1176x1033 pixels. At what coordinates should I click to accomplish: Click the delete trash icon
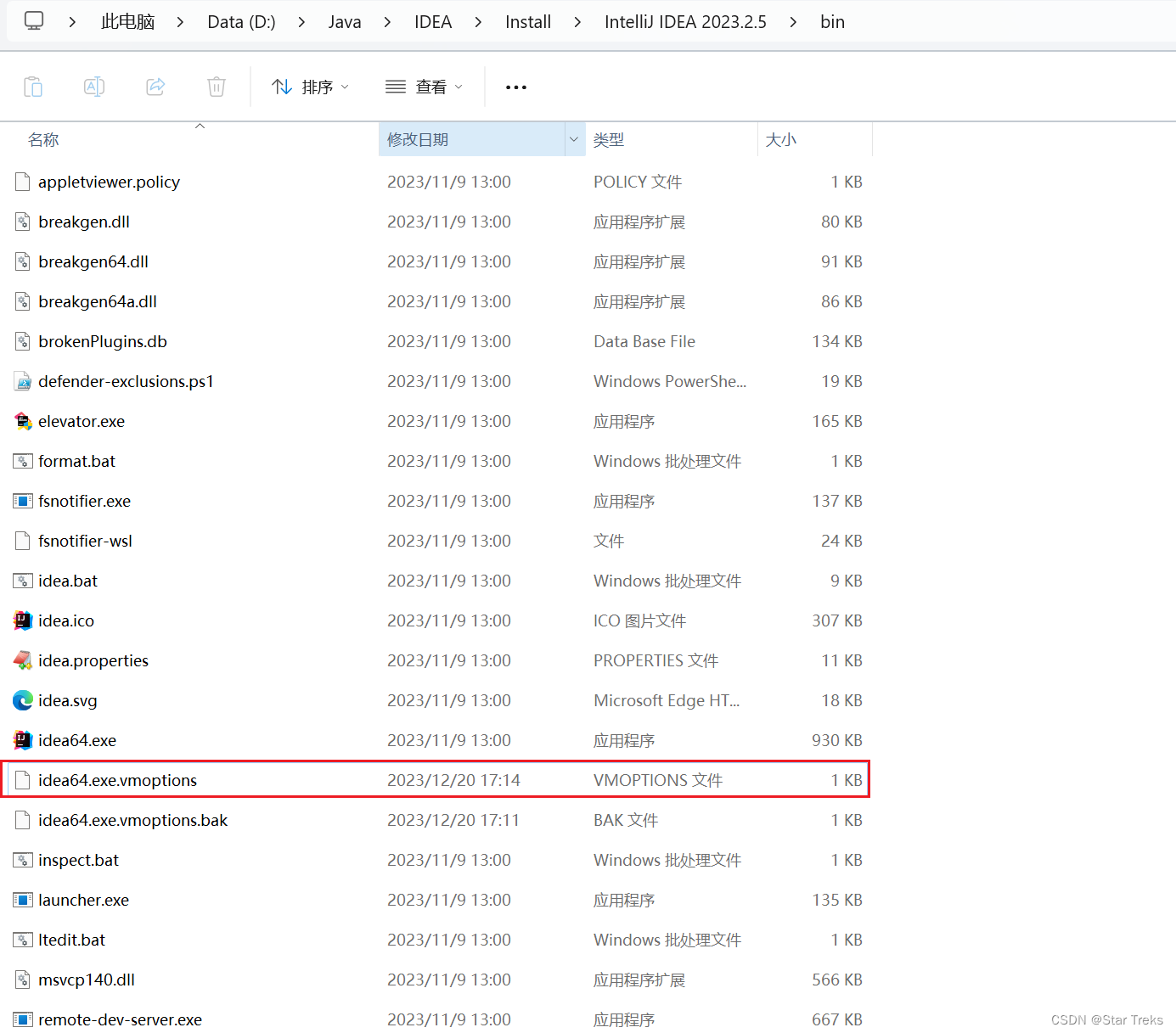pos(217,87)
